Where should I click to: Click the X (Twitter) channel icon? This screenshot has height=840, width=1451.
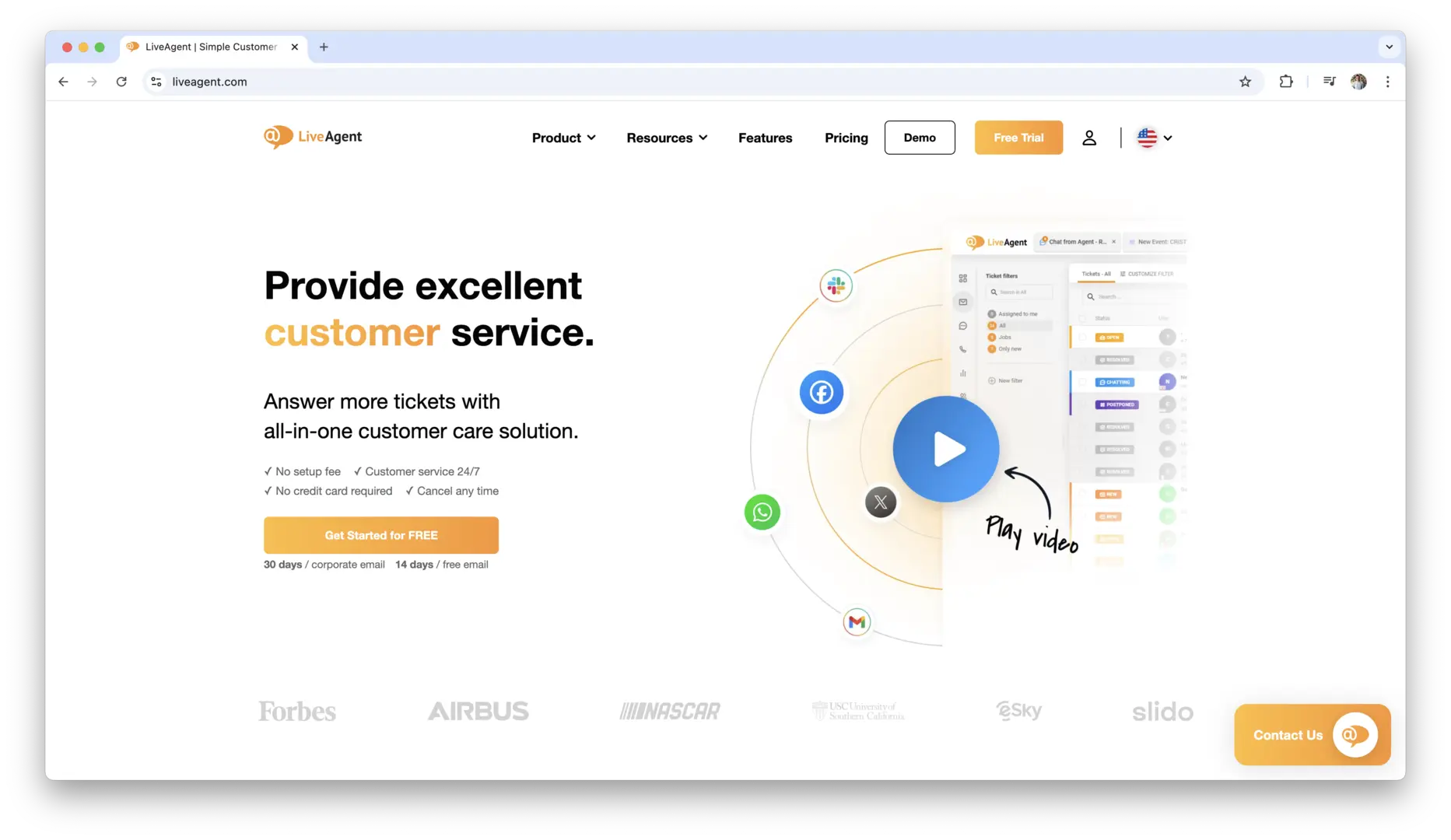click(881, 502)
